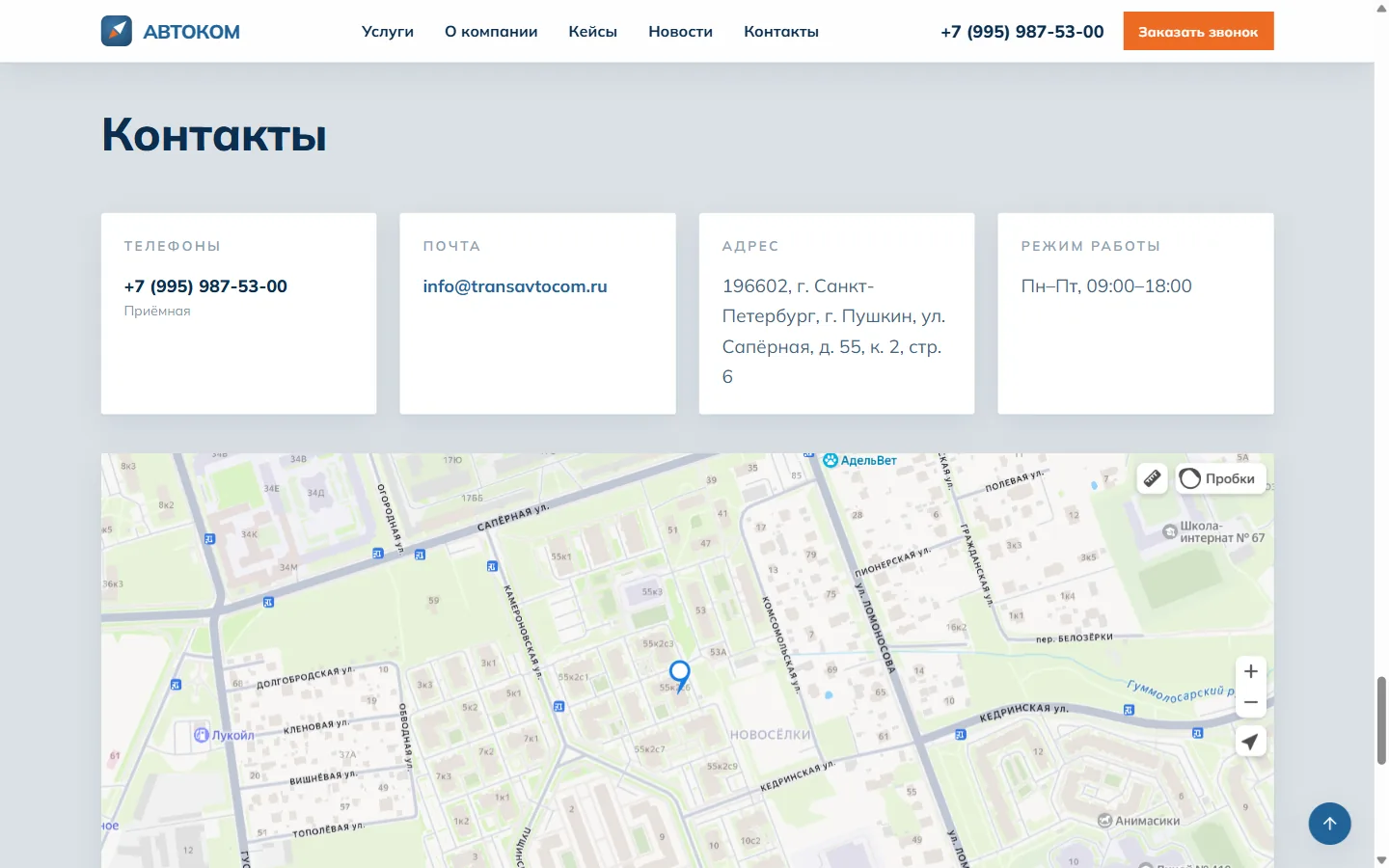Select the map ruler measurement tool

[x=1152, y=478]
